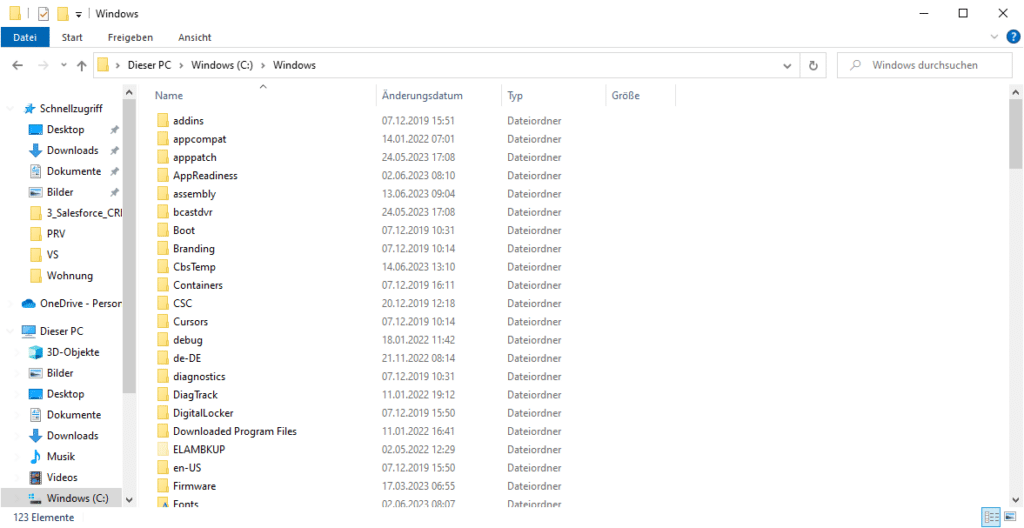Switch to the Ansicht ribbon tab
The width and height of the screenshot is (1024, 528).
click(x=195, y=37)
